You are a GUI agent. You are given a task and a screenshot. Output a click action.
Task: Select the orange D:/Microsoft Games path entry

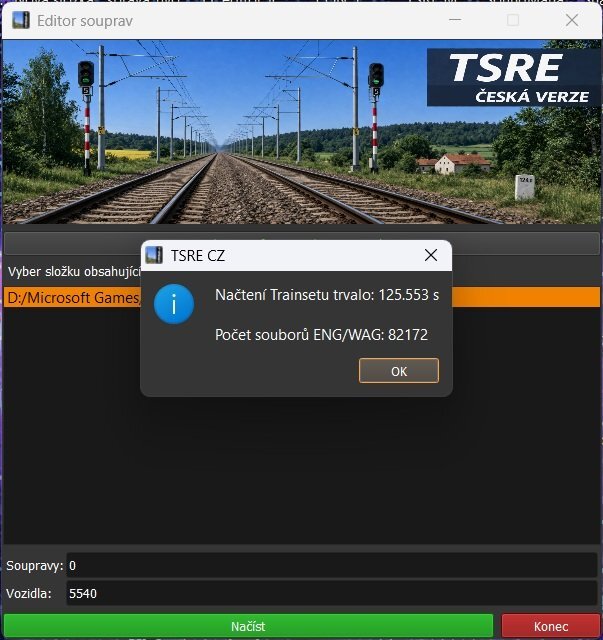70,298
